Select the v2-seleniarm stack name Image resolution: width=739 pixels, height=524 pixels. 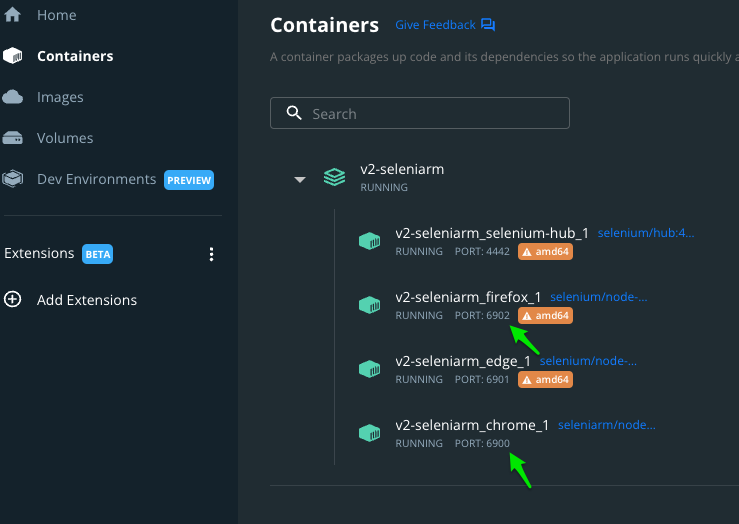[x=402, y=169]
